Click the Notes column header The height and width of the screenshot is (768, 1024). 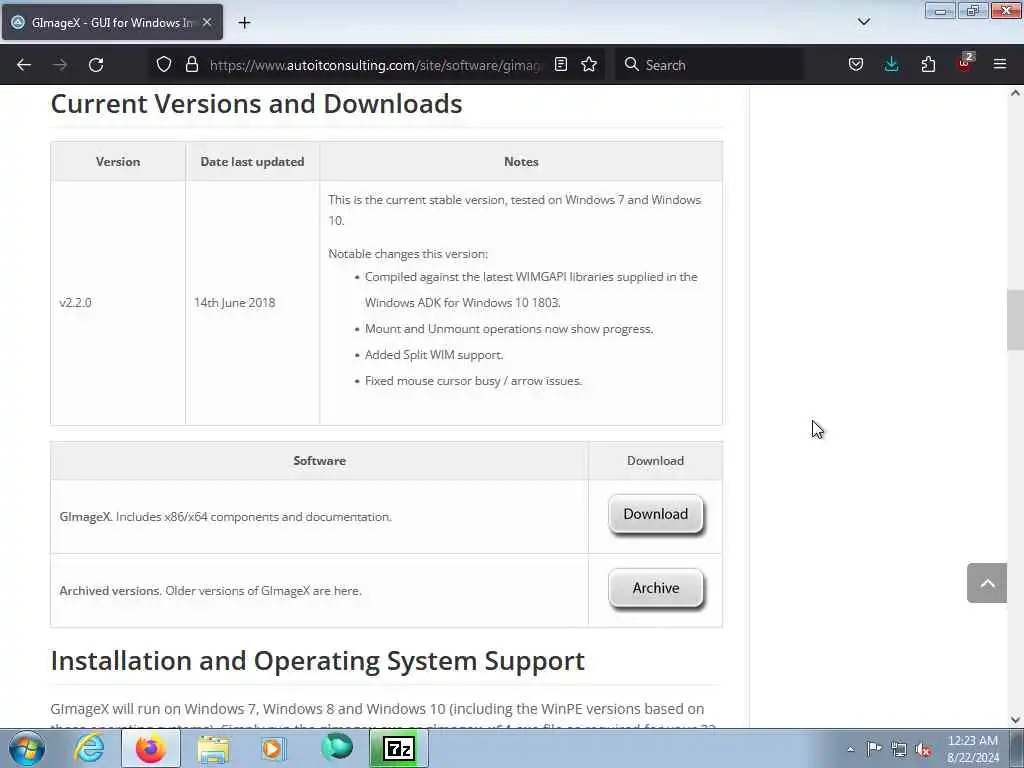[x=521, y=161]
